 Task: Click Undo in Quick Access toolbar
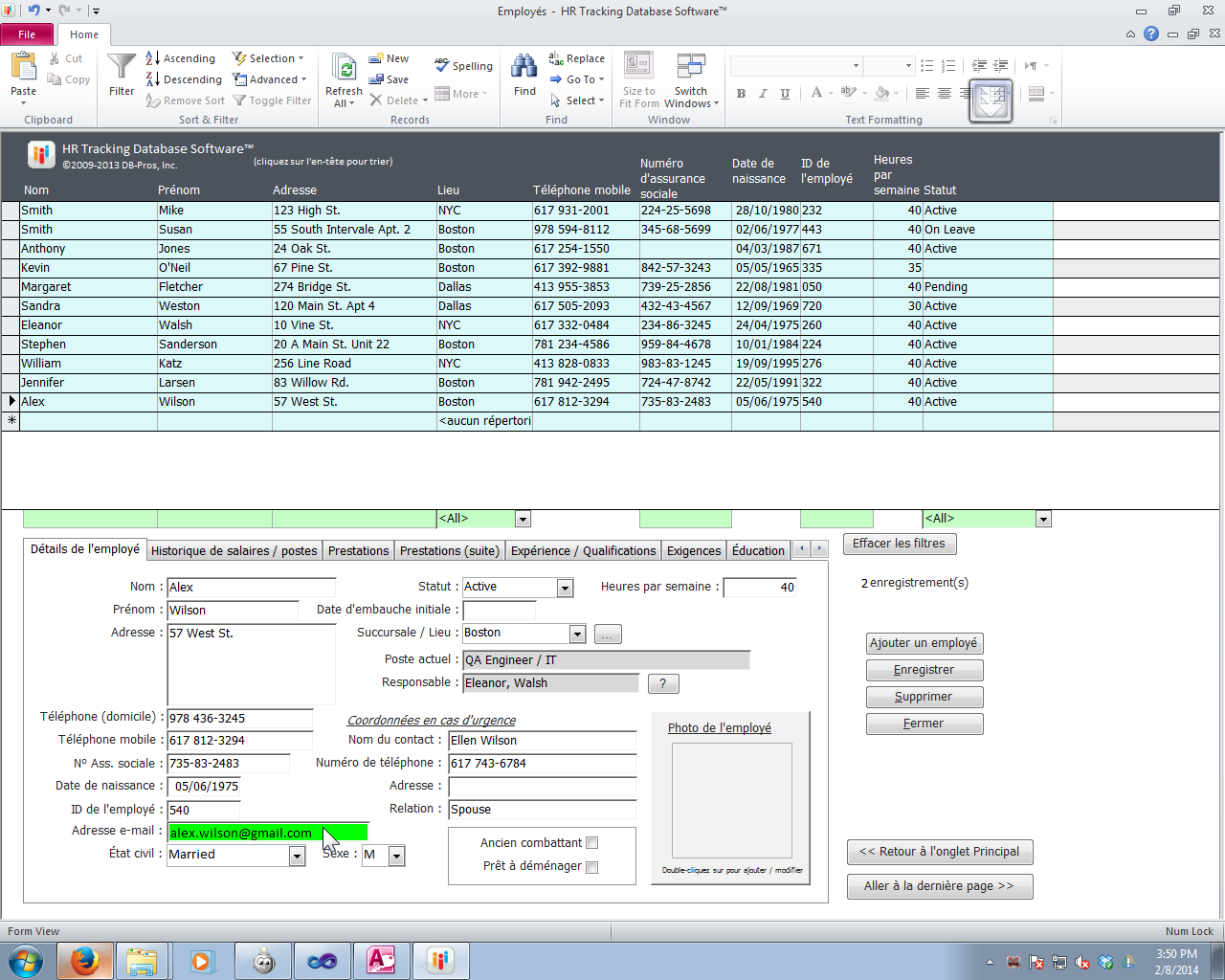tap(33, 11)
